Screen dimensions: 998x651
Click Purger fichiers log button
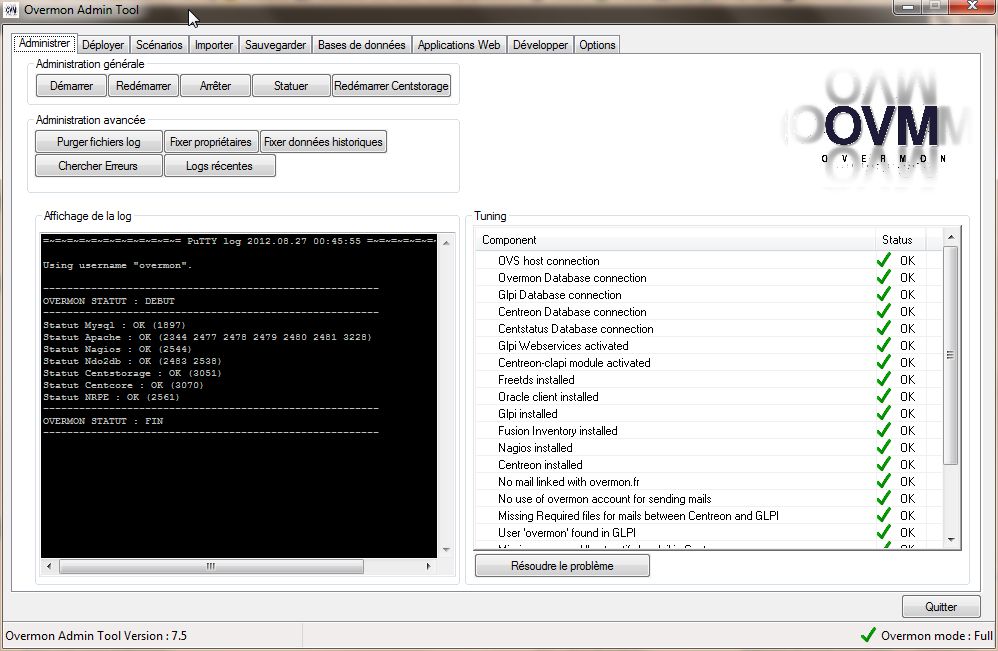(99, 142)
